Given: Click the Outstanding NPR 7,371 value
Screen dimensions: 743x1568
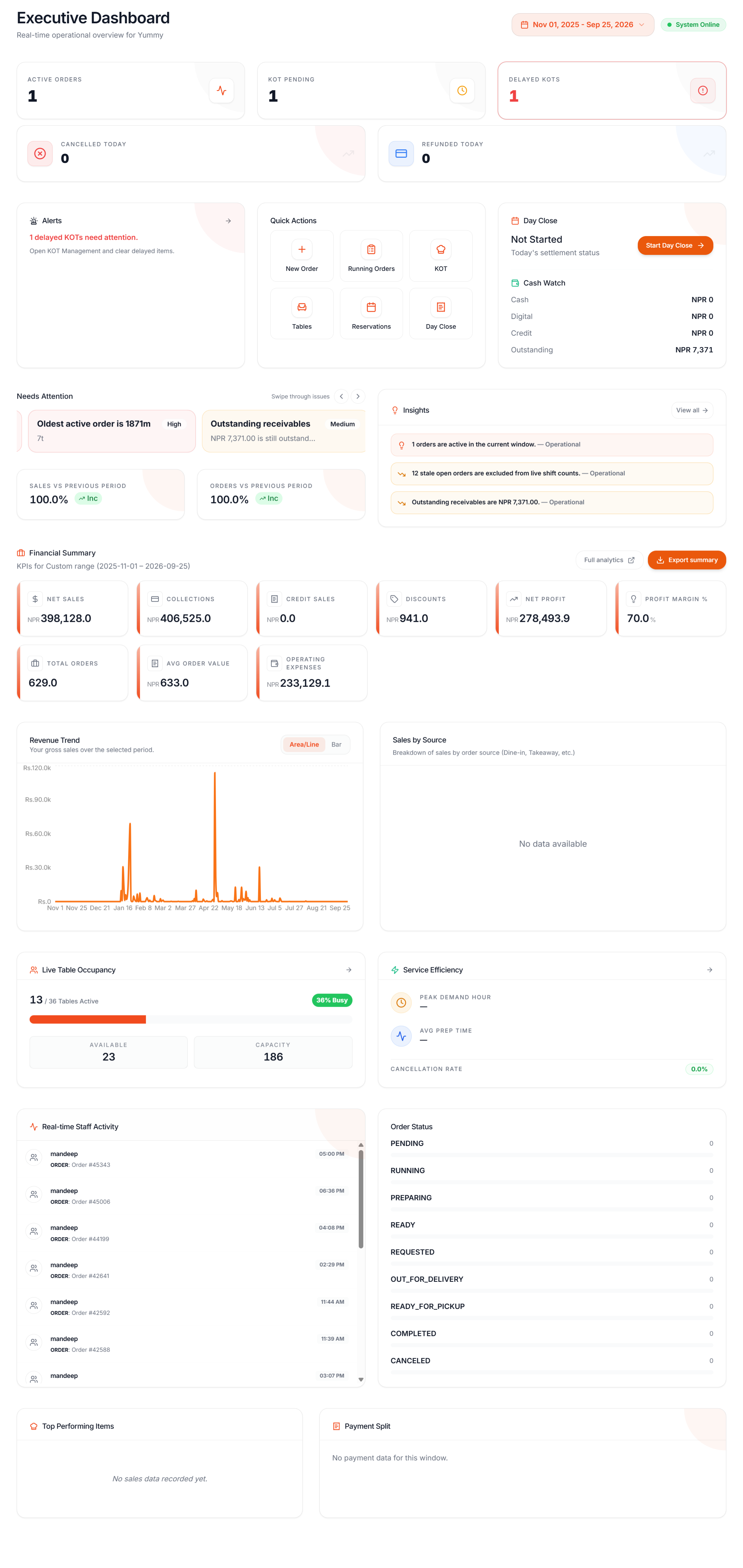Looking at the screenshot, I should pyautogui.click(x=694, y=350).
